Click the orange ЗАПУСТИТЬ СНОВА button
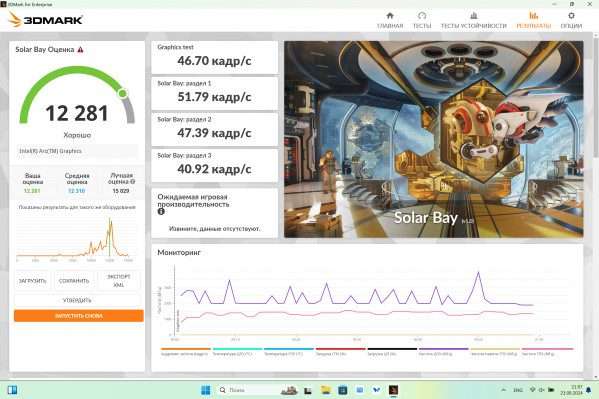 click(x=79, y=316)
